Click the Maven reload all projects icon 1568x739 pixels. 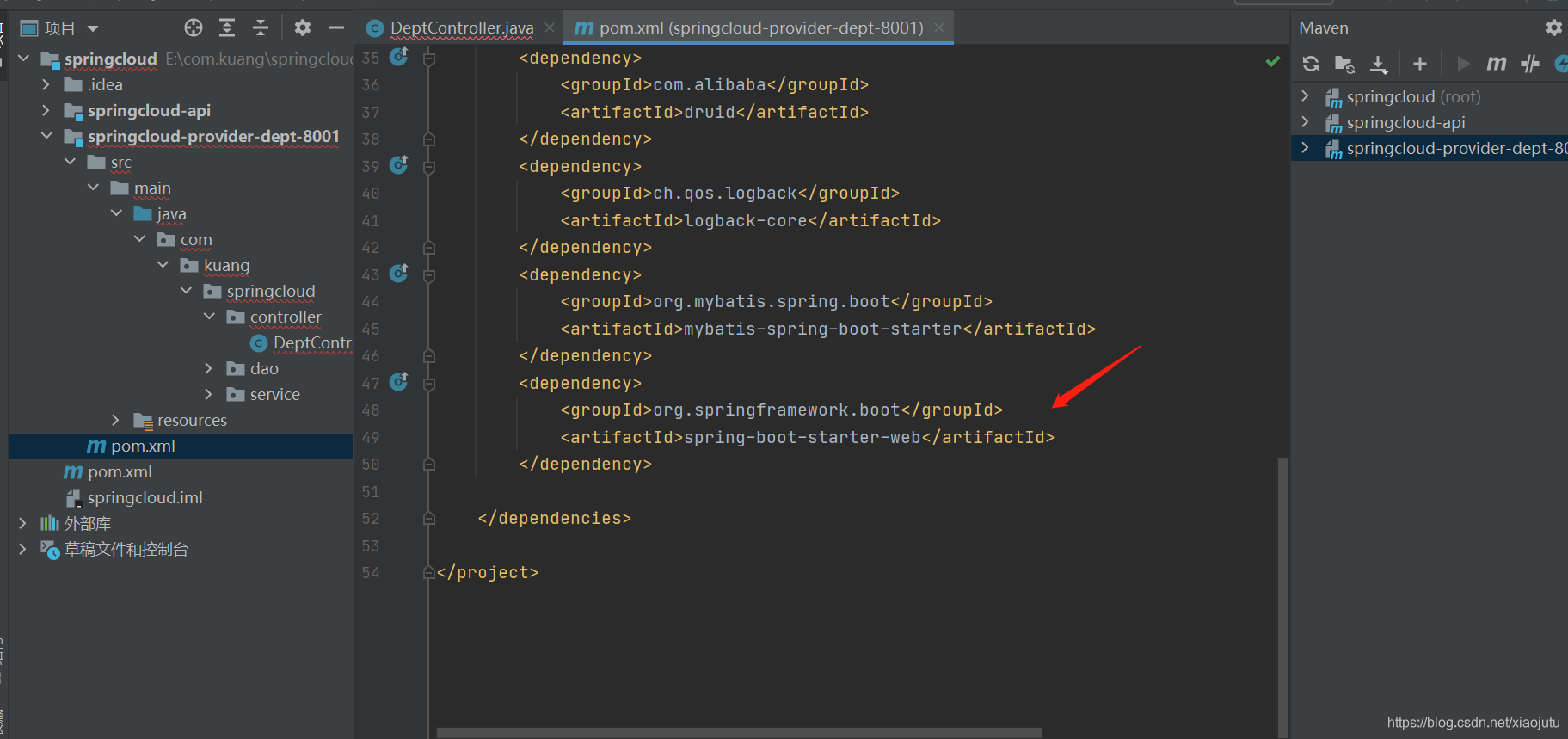pyautogui.click(x=1311, y=64)
